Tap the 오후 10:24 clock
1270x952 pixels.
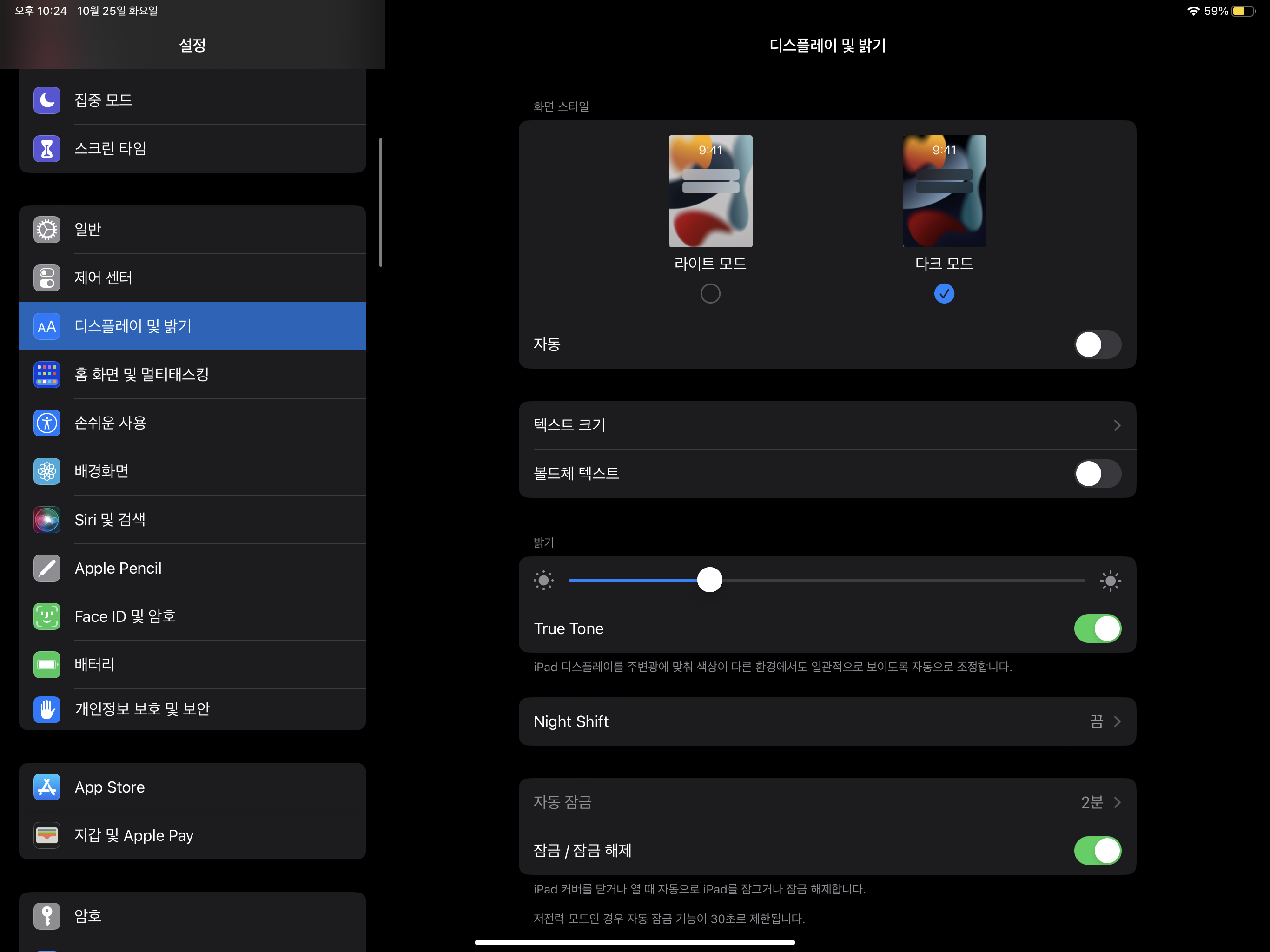point(41,11)
